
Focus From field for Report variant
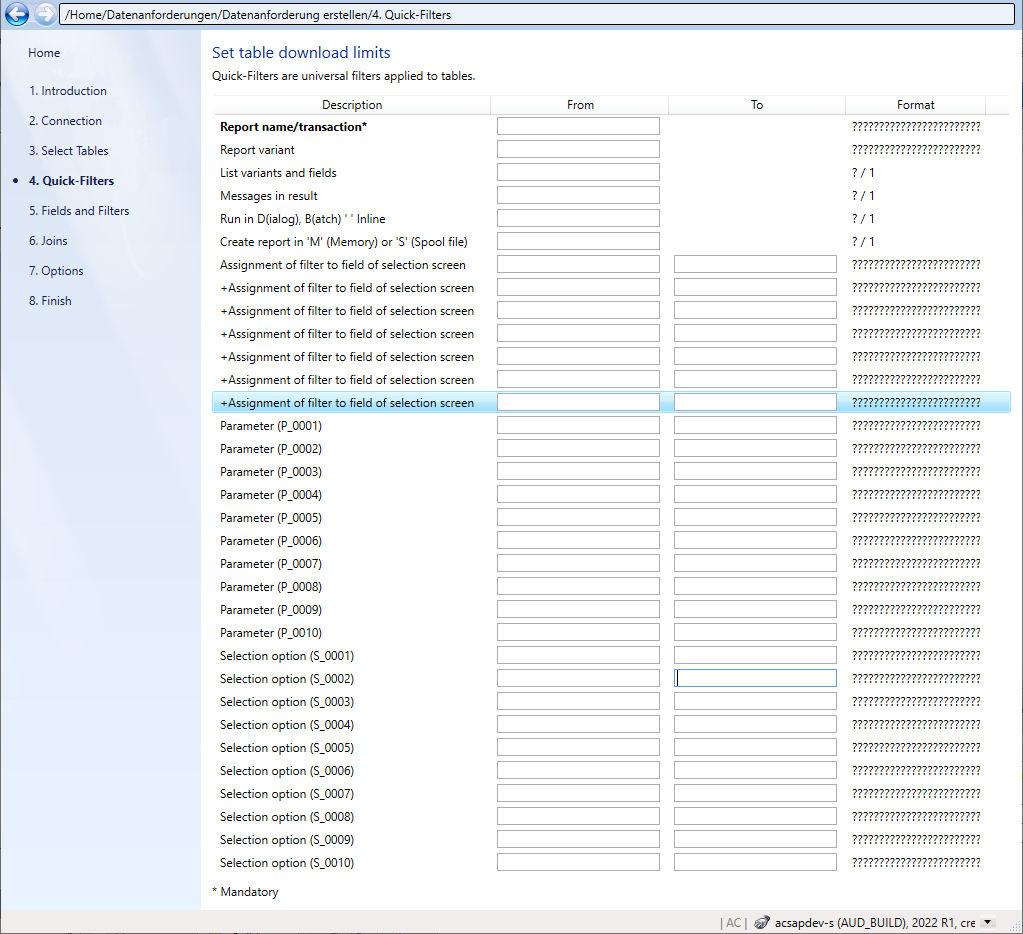pyautogui.click(x=578, y=149)
